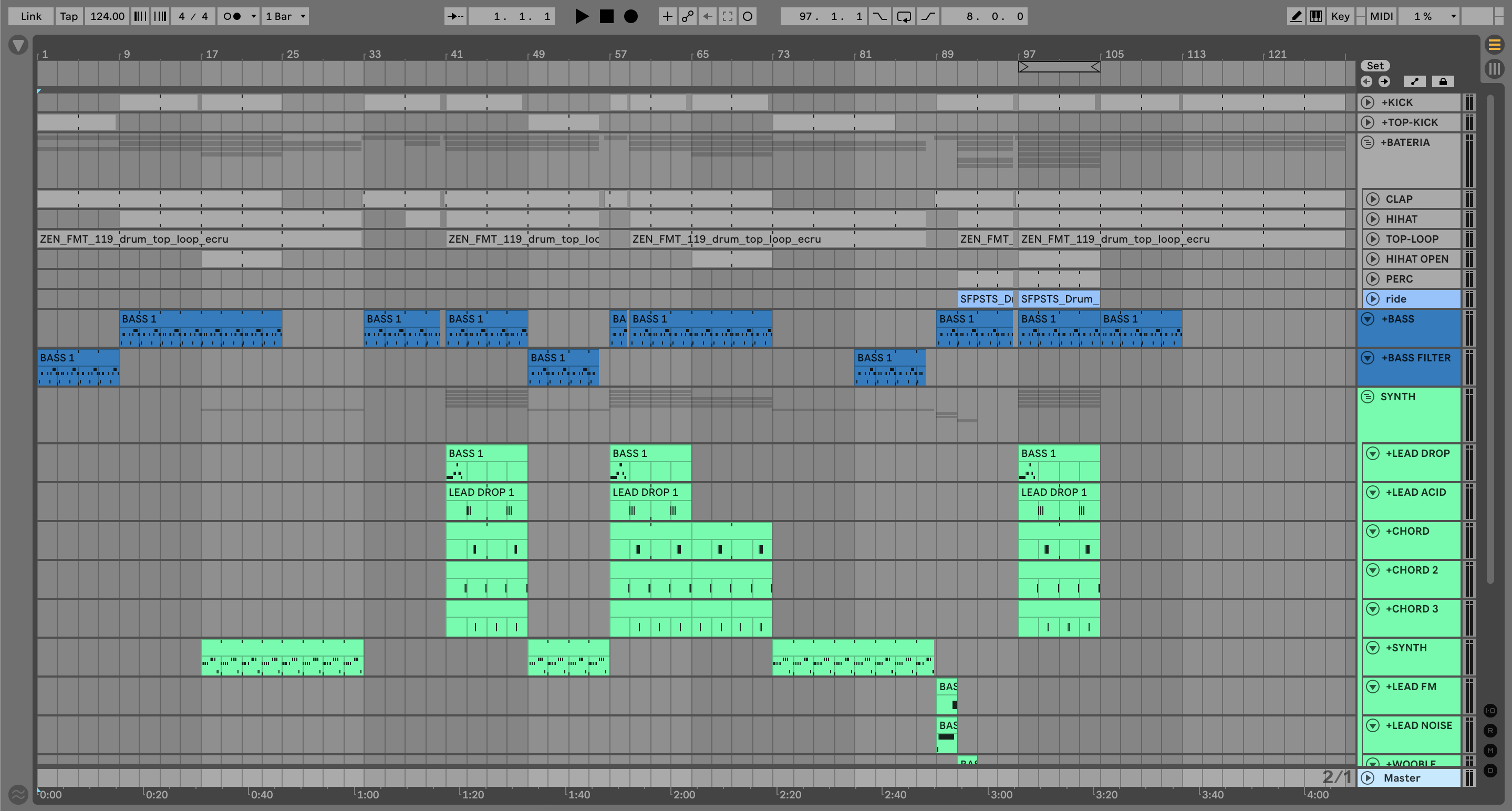Fold the +CHORD 2 track arrow
This screenshot has height=811, width=1512.
tap(1372, 570)
